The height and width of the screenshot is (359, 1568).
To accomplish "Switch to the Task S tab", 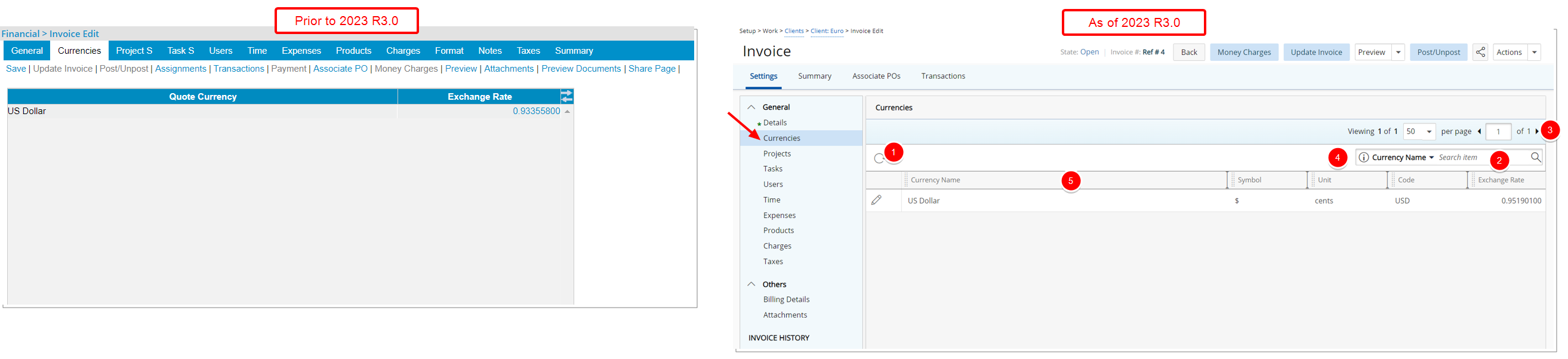I will (x=181, y=51).
